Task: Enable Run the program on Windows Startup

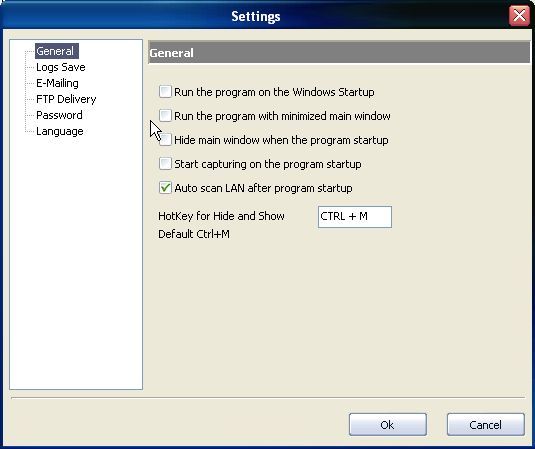Action: click(165, 92)
